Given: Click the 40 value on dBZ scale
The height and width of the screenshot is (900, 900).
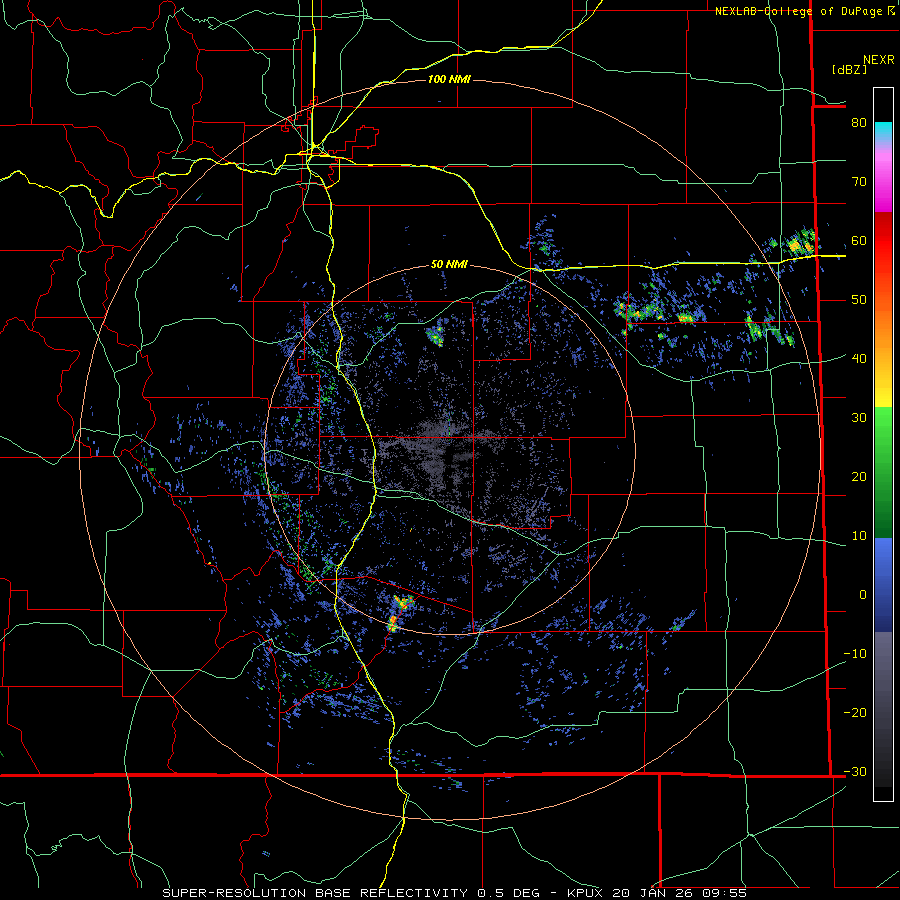Looking at the screenshot, I should [859, 359].
